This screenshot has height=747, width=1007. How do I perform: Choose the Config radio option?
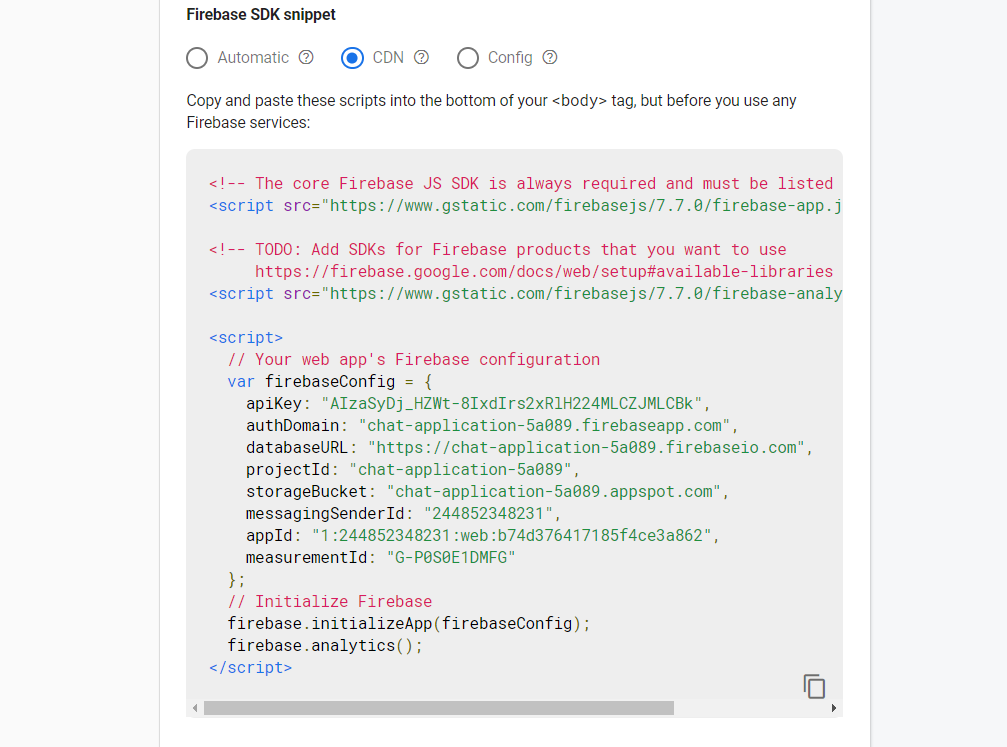467,58
